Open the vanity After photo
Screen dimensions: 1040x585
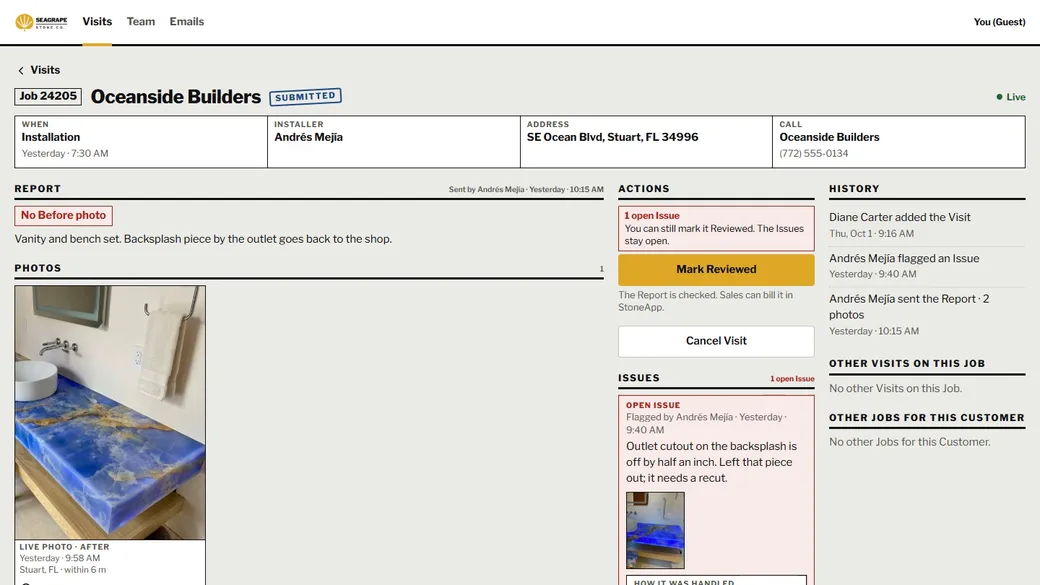point(110,413)
